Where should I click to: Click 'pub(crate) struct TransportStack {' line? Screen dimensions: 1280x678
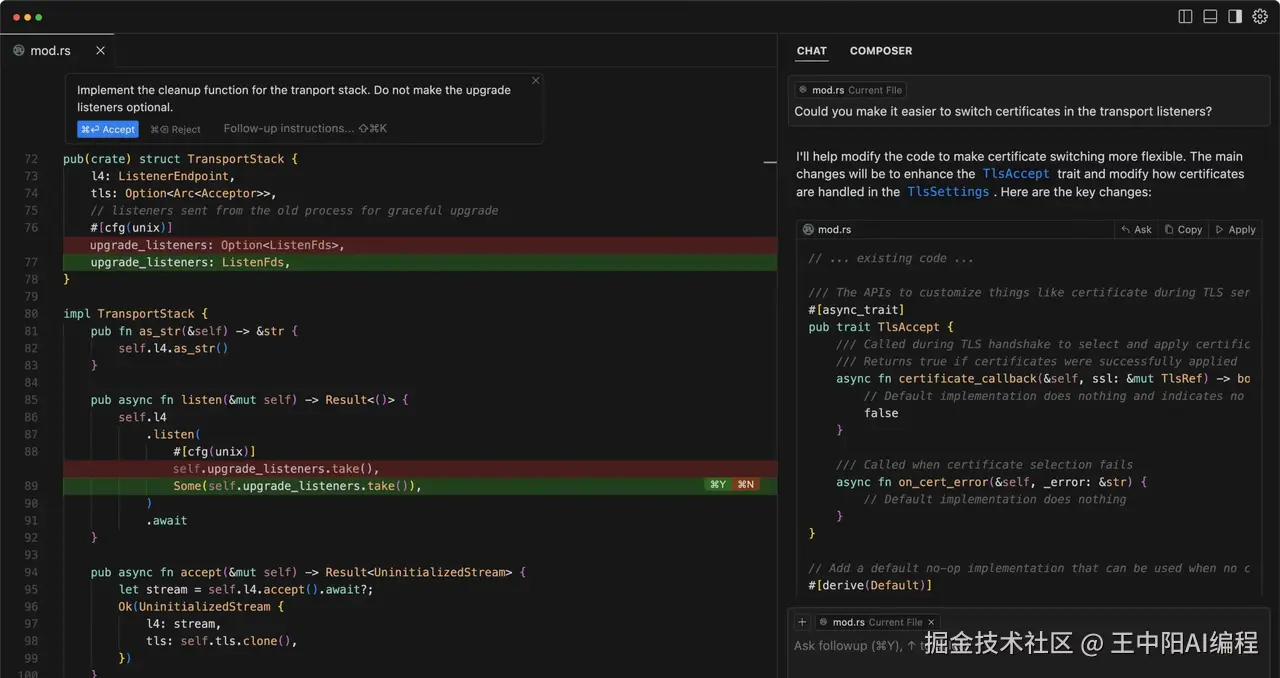click(180, 159)
